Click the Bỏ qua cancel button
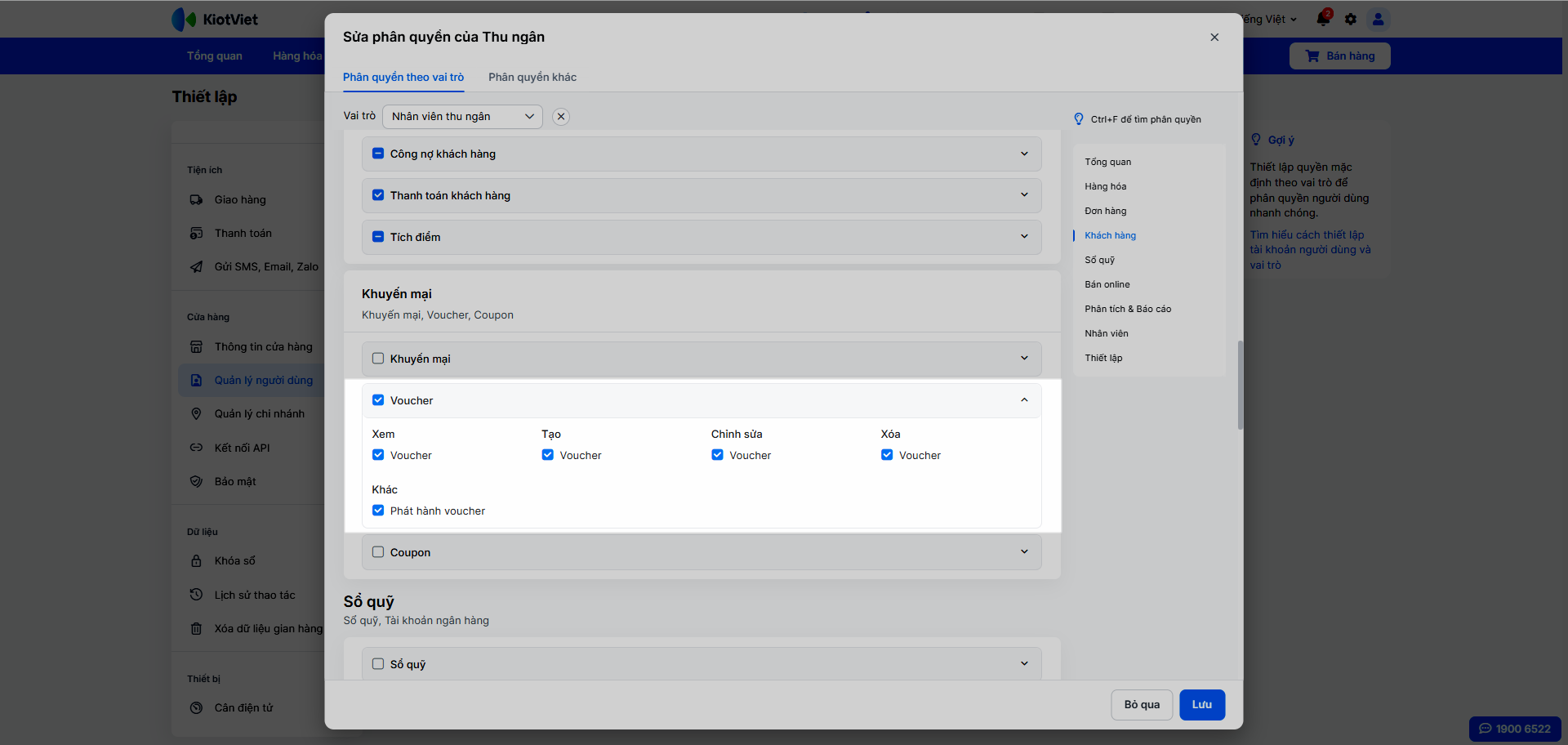This screenshot has width=1568, height=745. click(x=1142, y=705)
